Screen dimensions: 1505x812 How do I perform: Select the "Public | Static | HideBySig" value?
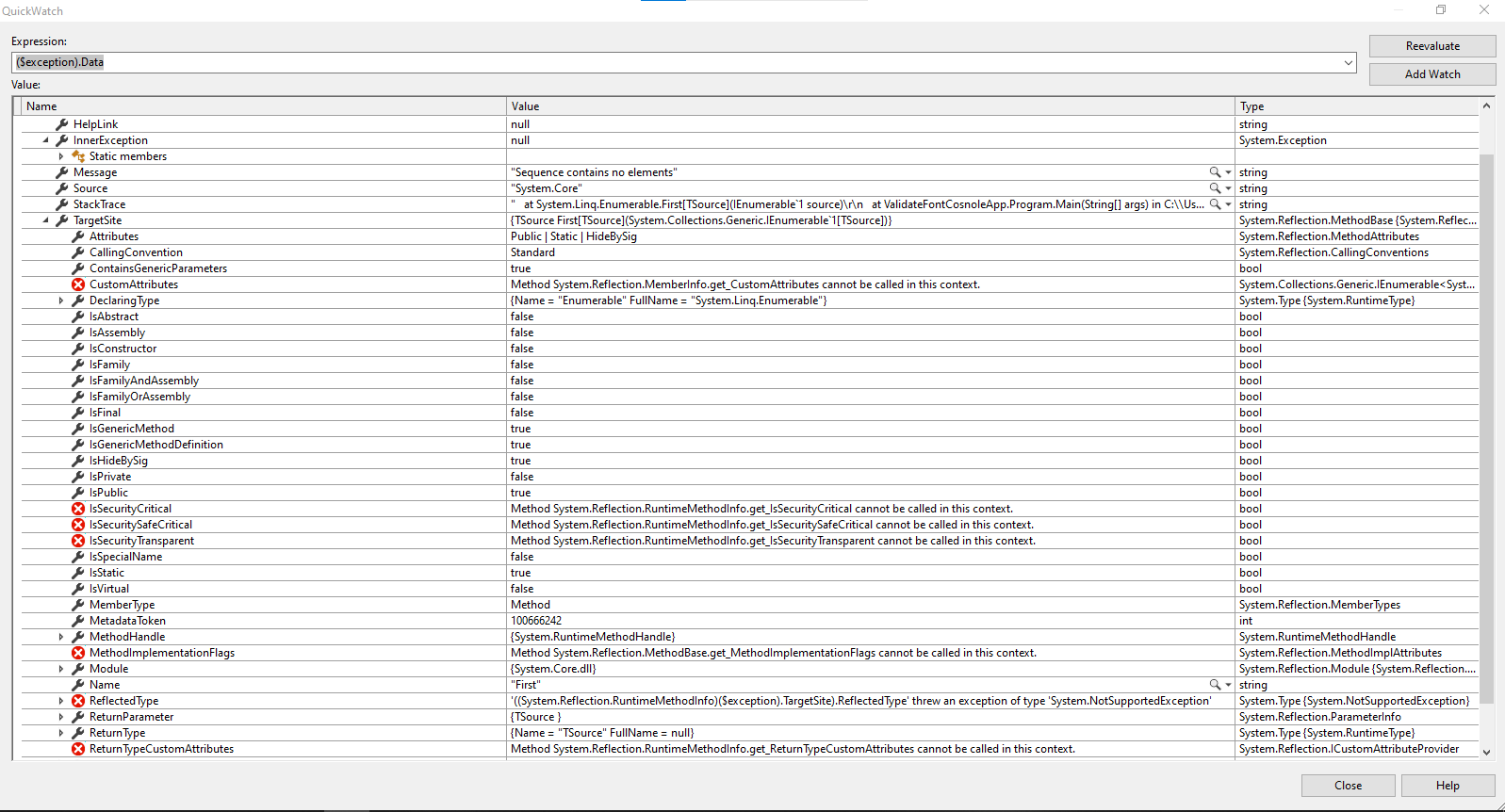[574, 236]
